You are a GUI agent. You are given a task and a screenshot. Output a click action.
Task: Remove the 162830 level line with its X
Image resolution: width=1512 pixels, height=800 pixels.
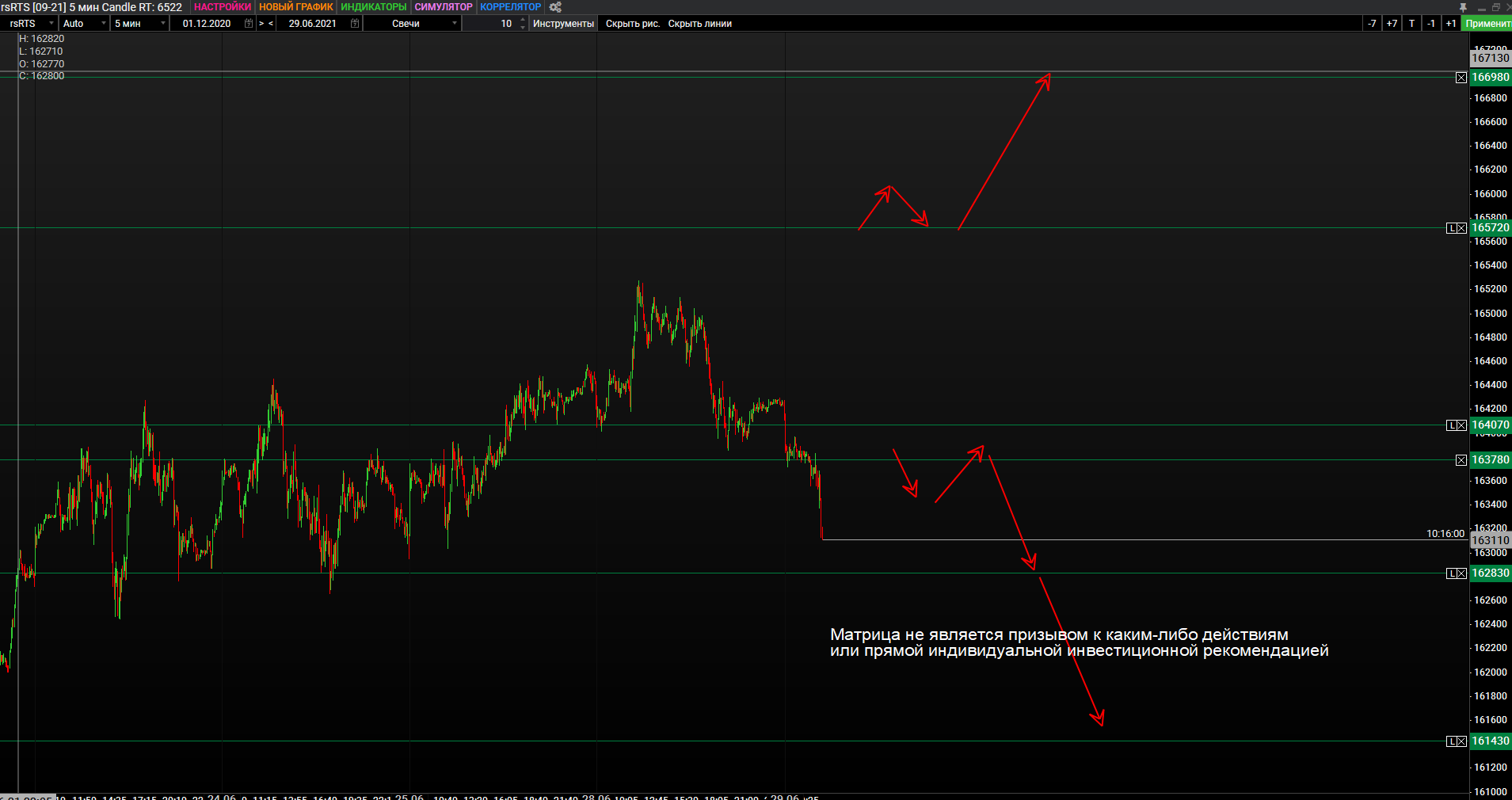1461,573
